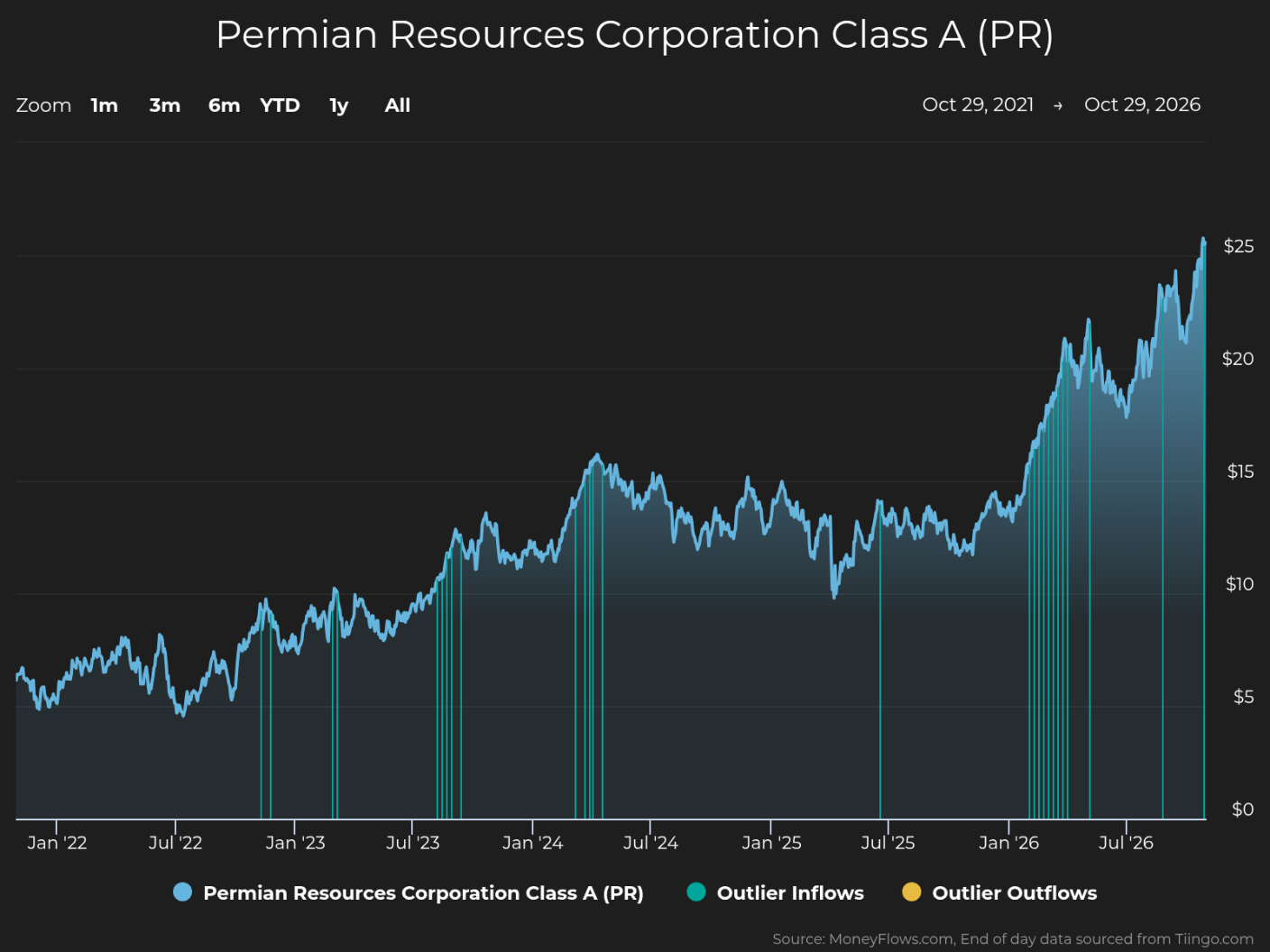This screenshot has width=1270, height=952.
Task: Select the 1y zoom range
Action: click(x=339, y=105)
